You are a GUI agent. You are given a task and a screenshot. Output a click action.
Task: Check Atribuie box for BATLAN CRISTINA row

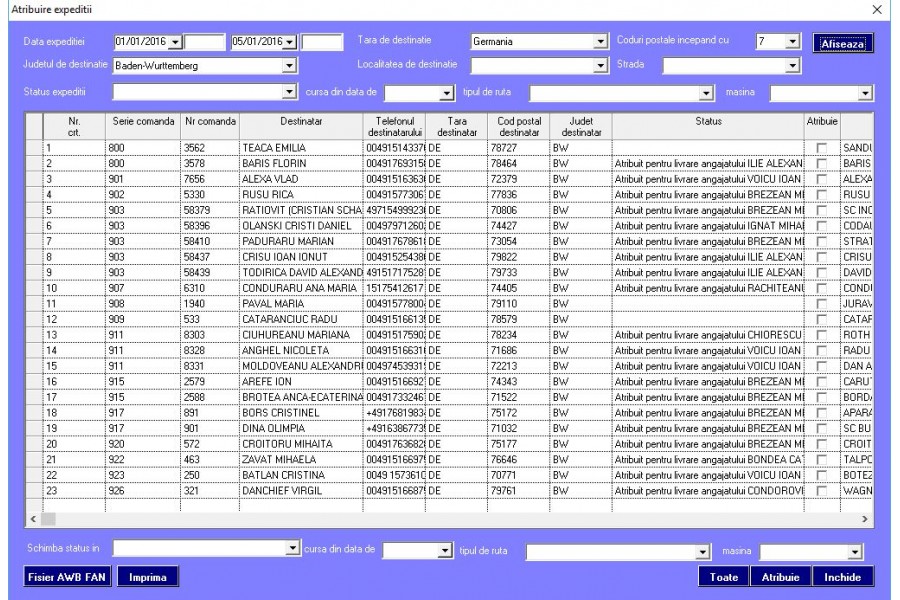coord(822,475)
